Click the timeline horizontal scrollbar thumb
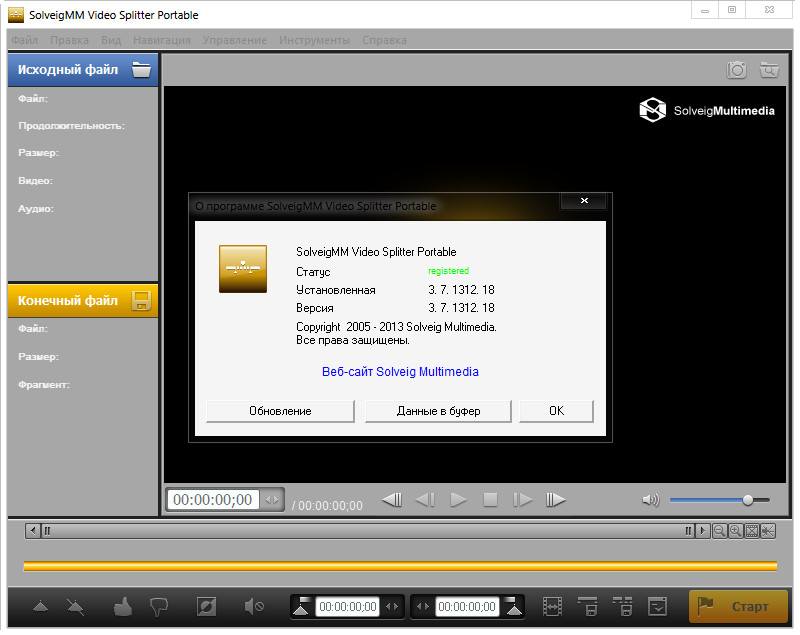Screen dimensions: 800x635 click(x=367, y=531)
